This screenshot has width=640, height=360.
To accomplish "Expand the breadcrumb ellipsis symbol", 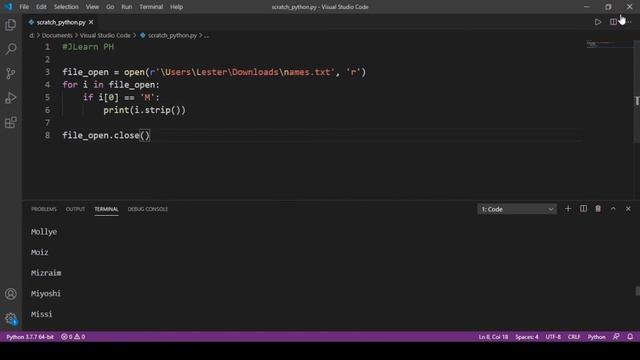I will [207, 36].
